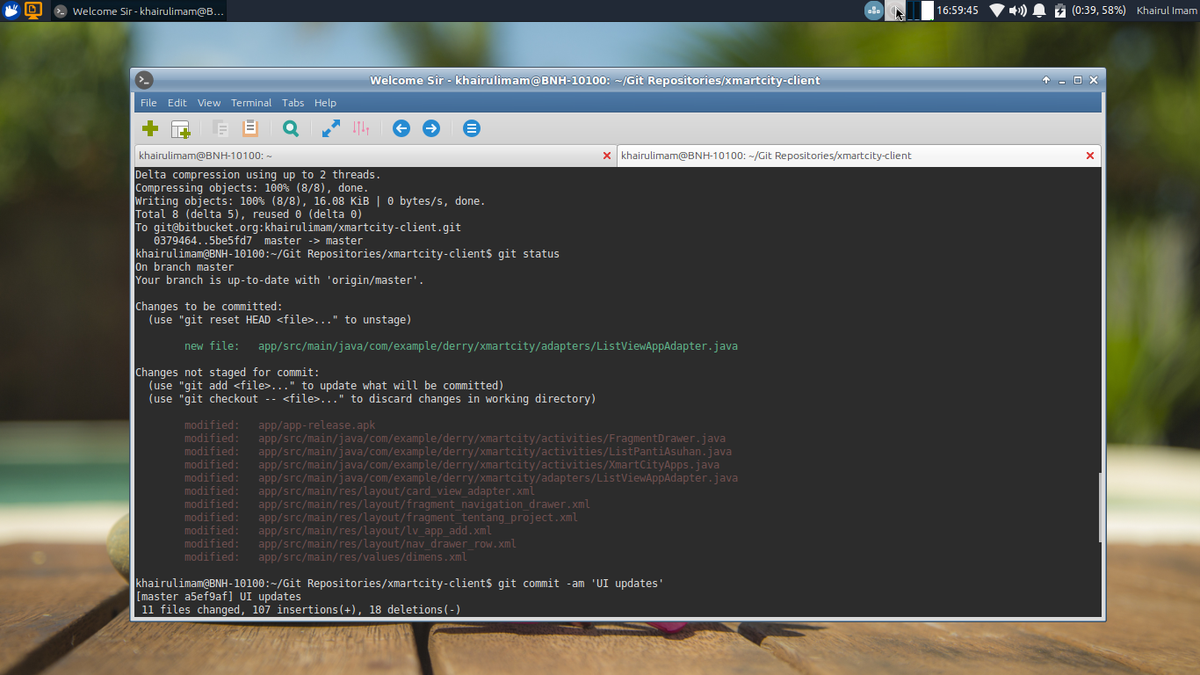This screenshot has height=675, width=1200.
Task: Open the volume speaker indicator
Action: (1018, 10)
